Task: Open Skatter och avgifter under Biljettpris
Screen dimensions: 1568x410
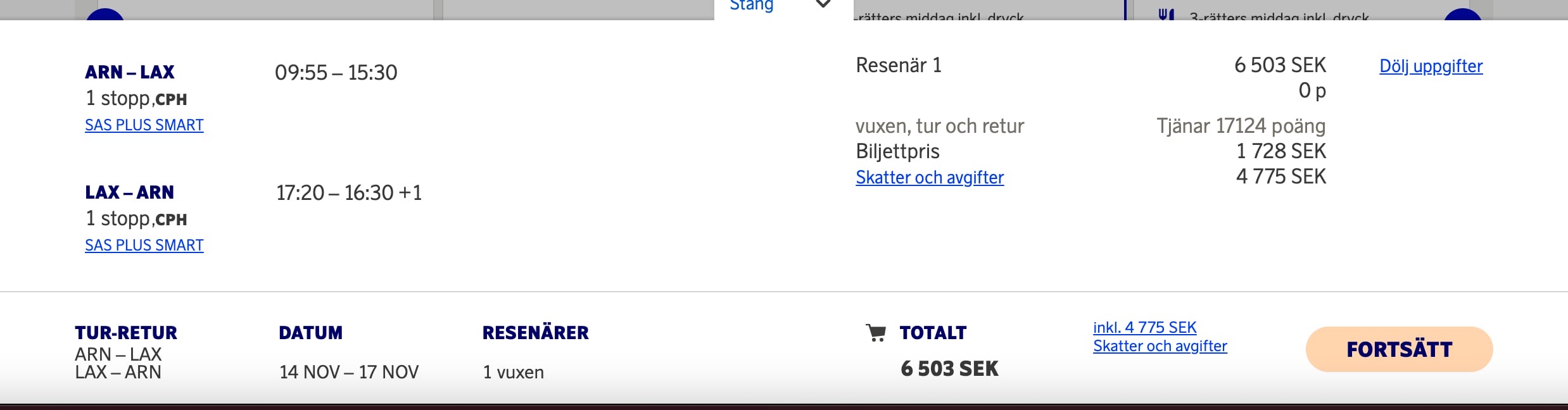Action: 929,178
